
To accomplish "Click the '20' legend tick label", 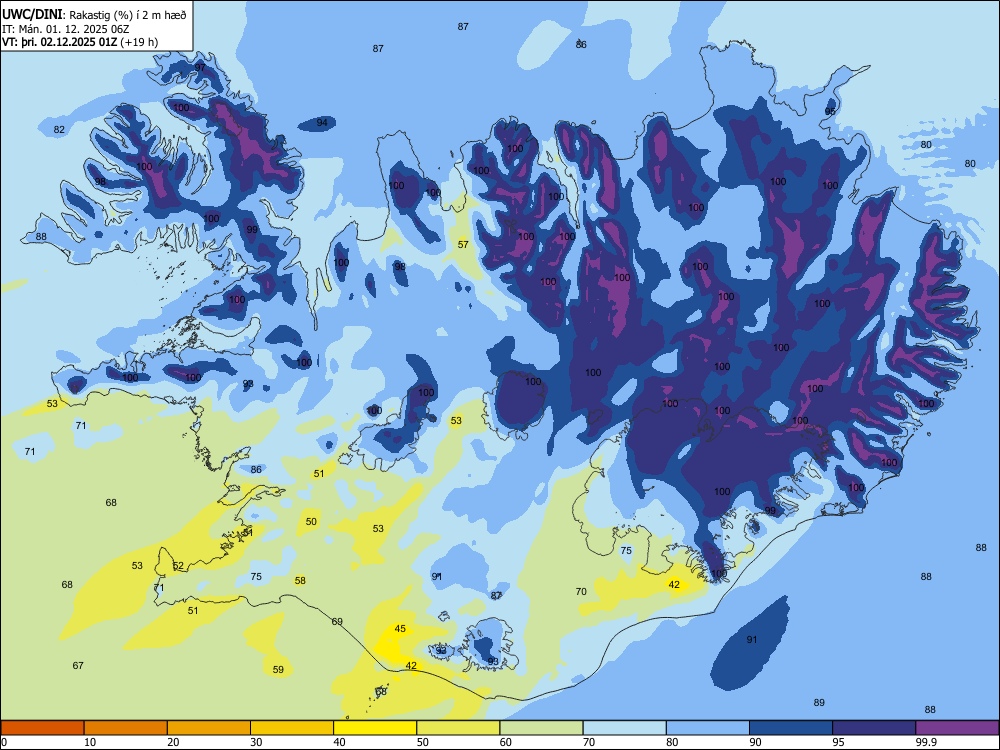I will click(x=173, y=742).
